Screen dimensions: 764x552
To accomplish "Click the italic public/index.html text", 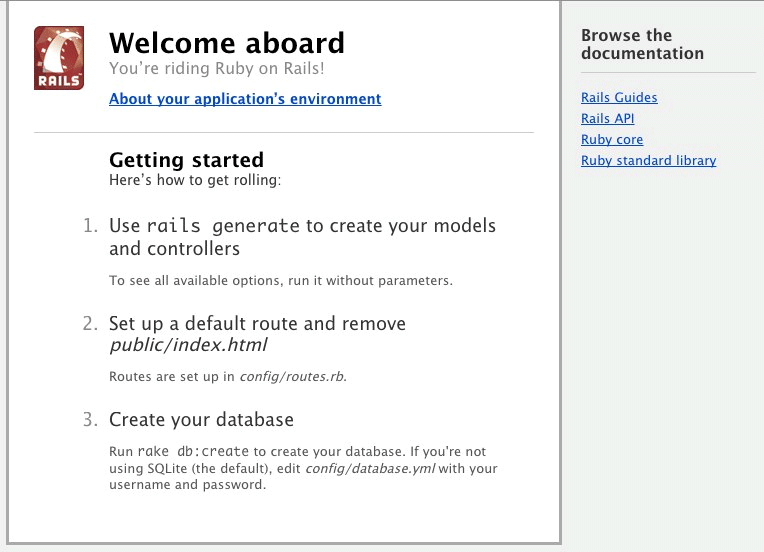I will [x=188, y=345].
